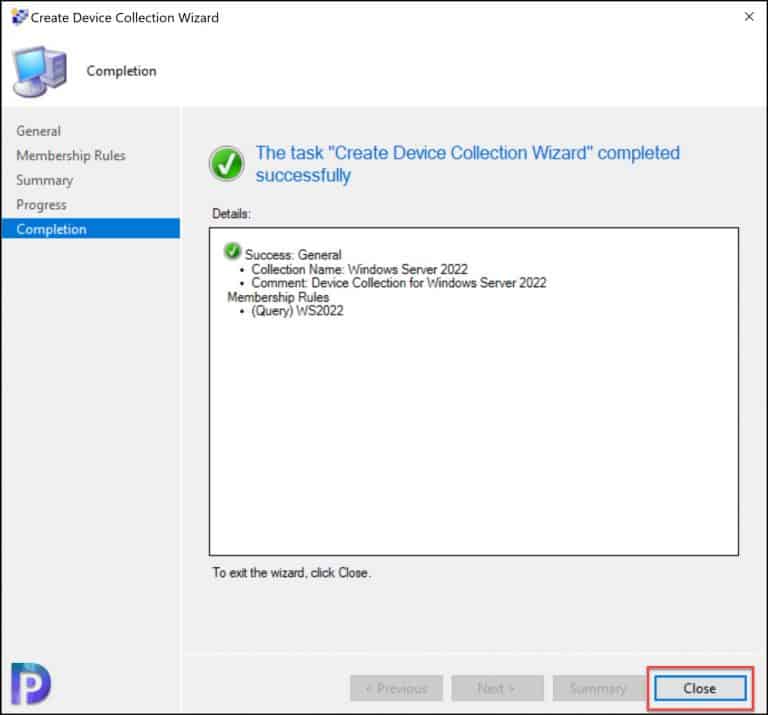Click the '(Query) WS2022' rule entry
The width and height of the screenshot is (768, 715).
click(x=297, y=310)
